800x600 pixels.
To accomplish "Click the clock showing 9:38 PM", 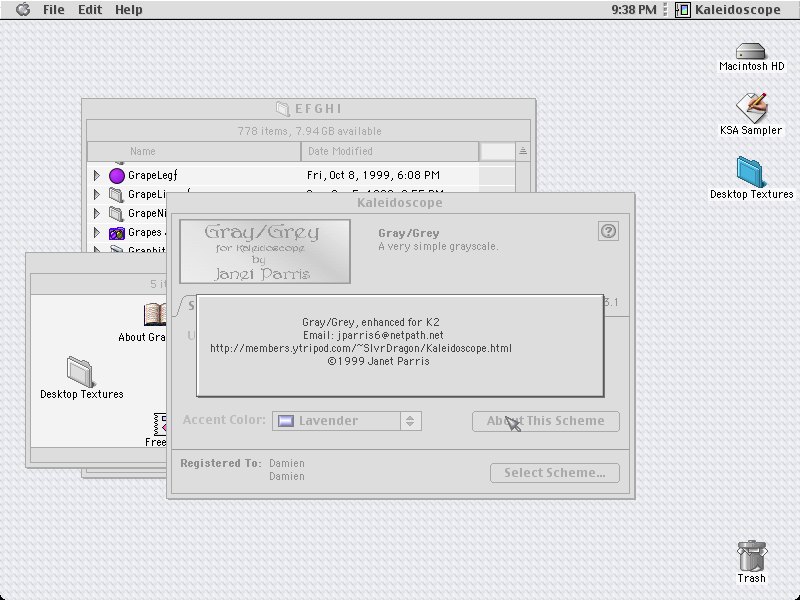I will [634, 10].
